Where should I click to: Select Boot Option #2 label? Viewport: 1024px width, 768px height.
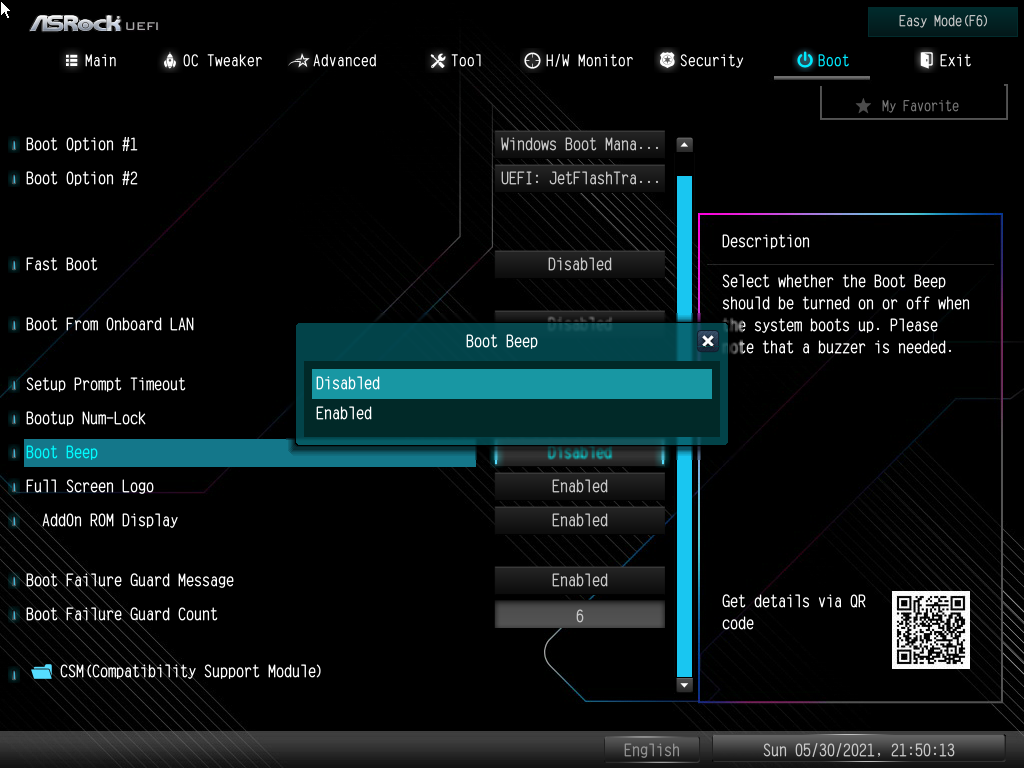(x=82, y=178)
